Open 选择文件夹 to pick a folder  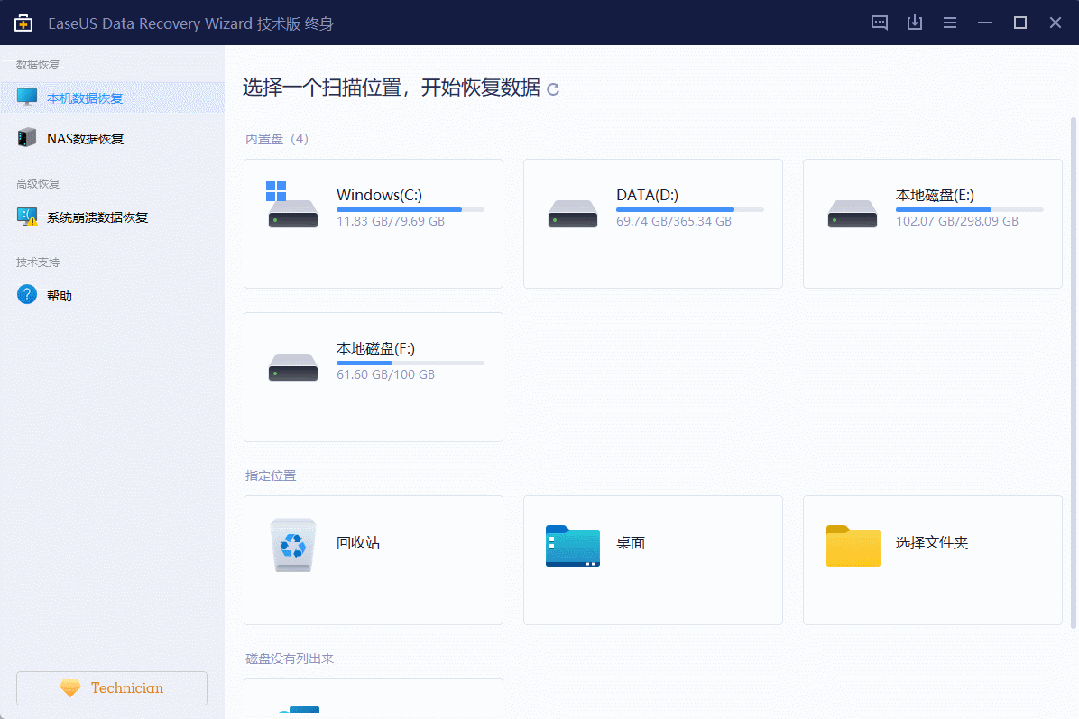932,560
